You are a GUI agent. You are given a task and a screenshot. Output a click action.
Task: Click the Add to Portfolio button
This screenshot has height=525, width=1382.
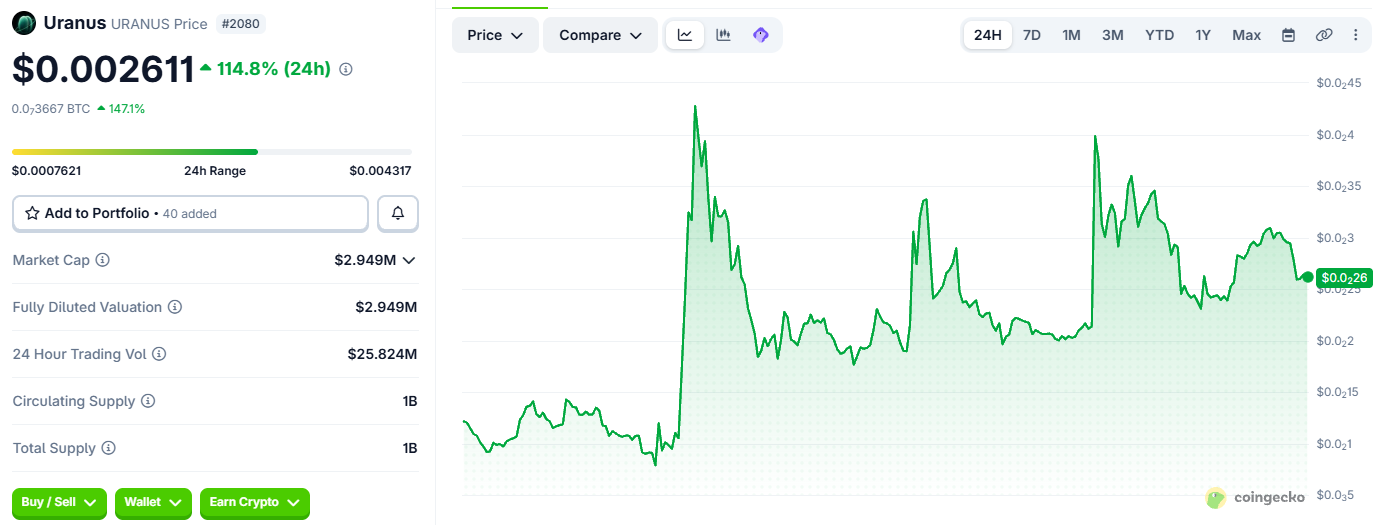[191, 213]
